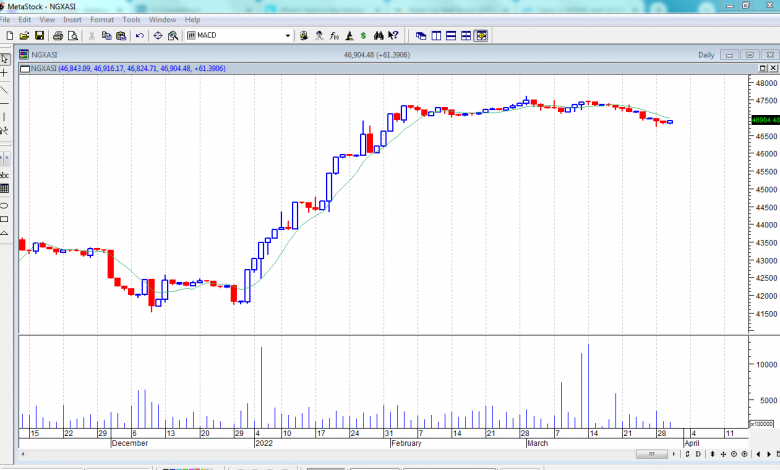Open the Indicator Builder f(x) icon

334,35
